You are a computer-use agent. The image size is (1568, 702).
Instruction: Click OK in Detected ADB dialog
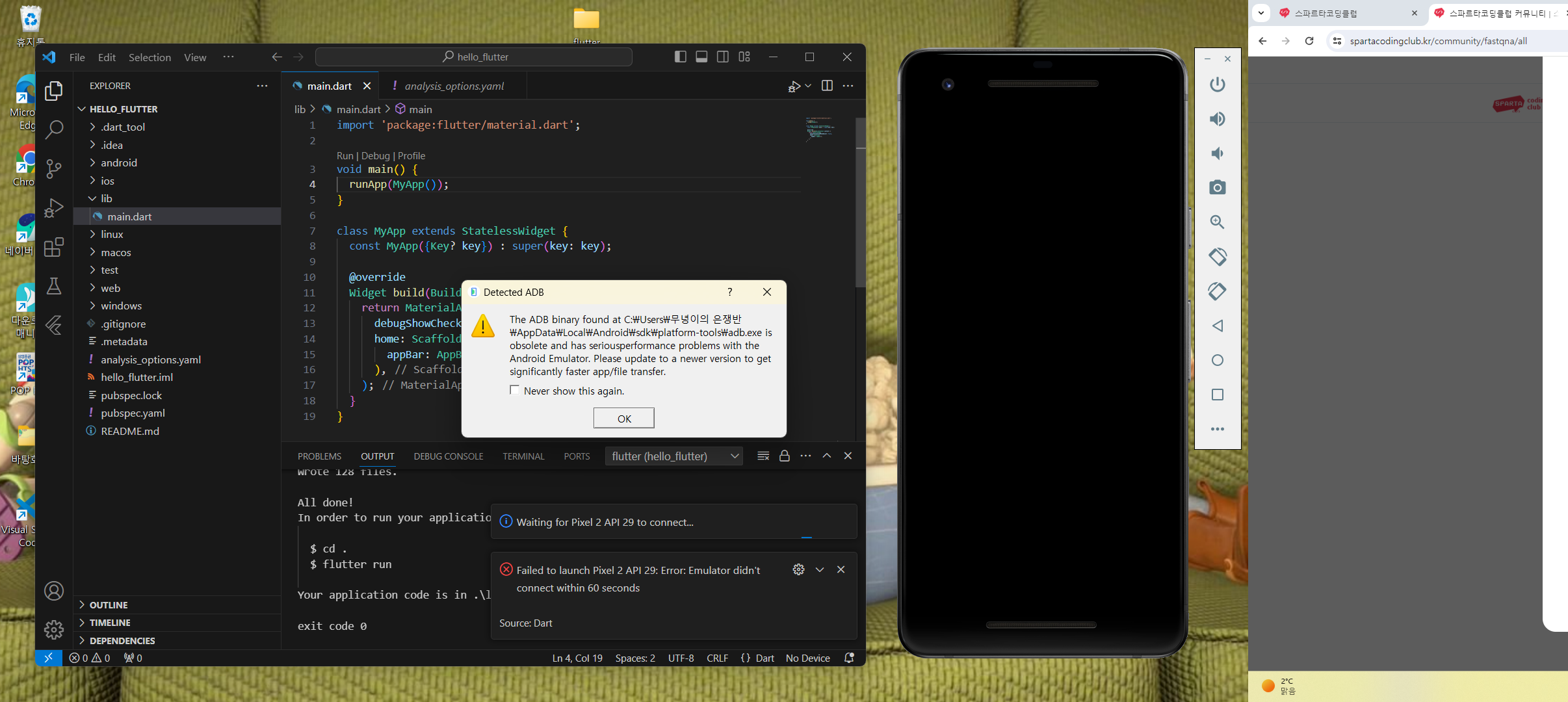point(624,418)
